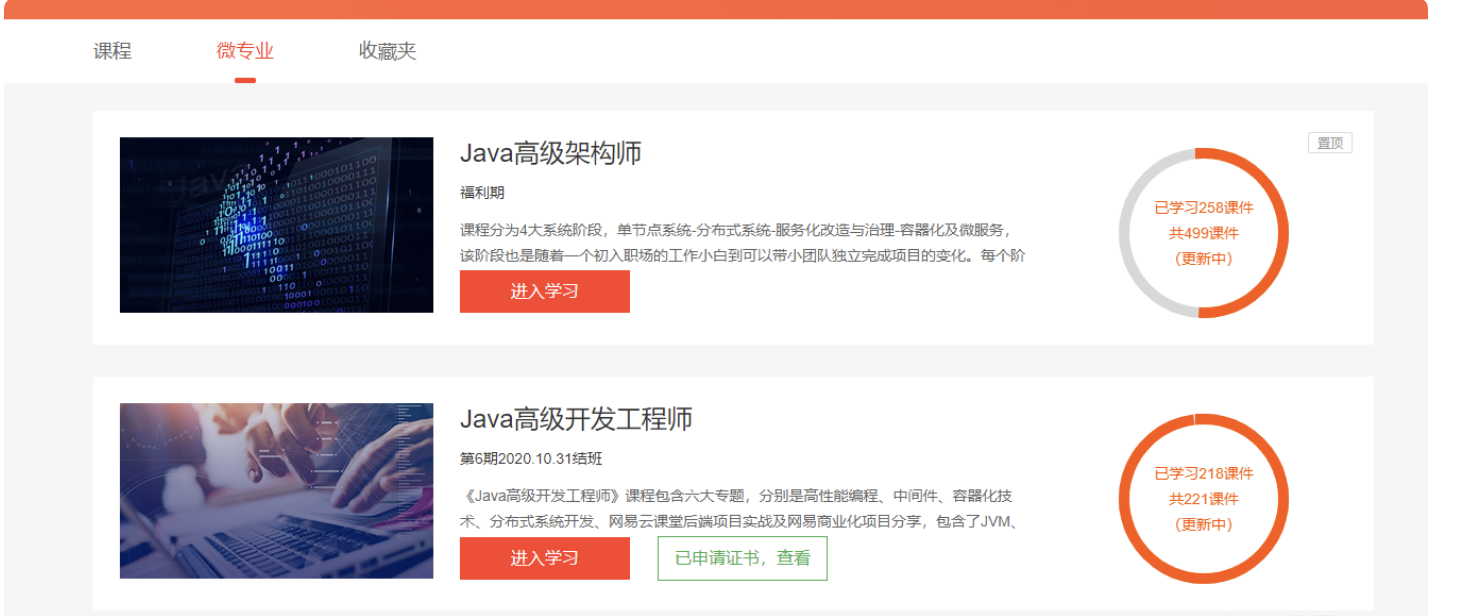The width and height of the screenshot is (1478, 616).
Task: Click the 置顶 pin tag
Action: [x=1330, y=143]
